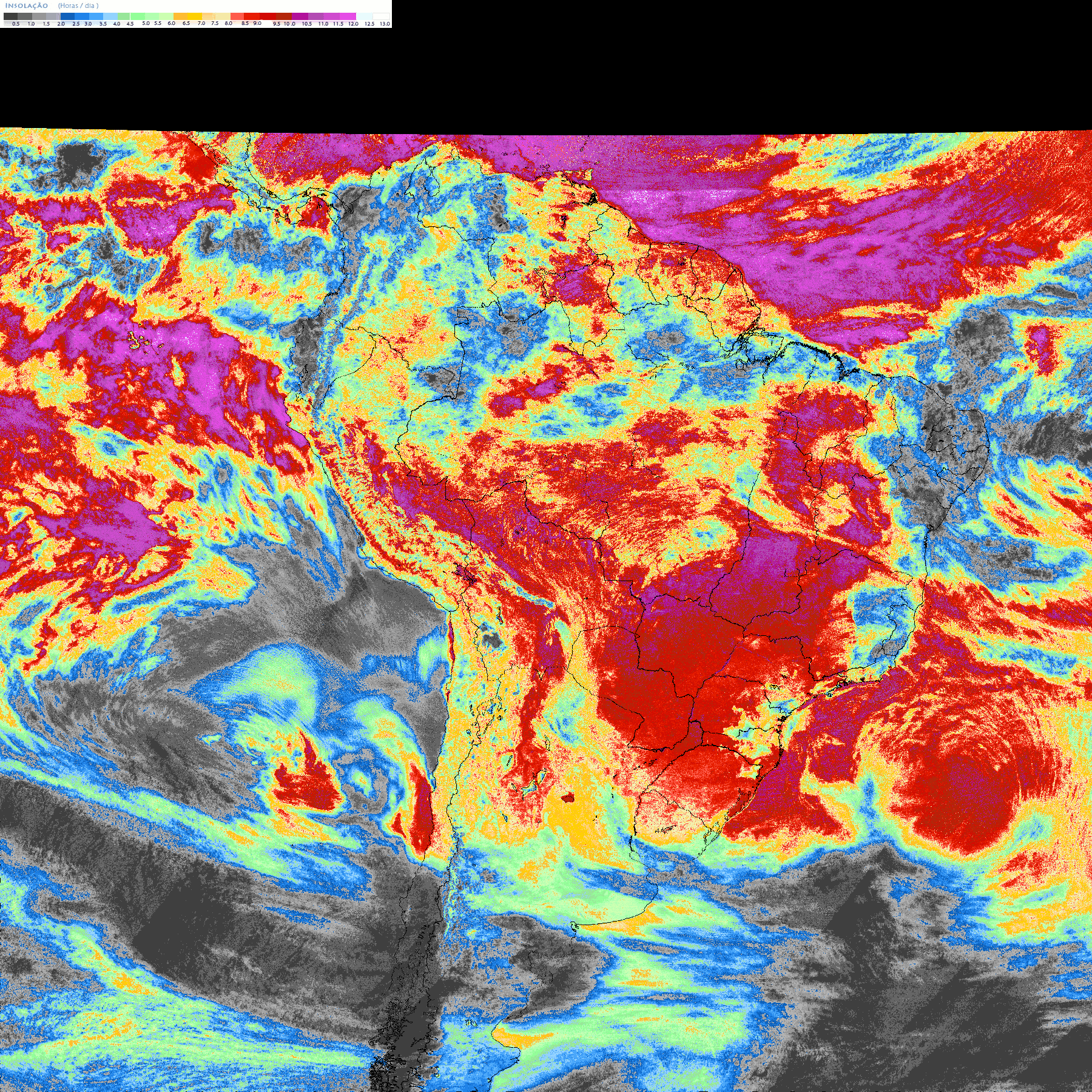Click the 7.0 legend value
Screen dimensions: 1092x1092
click(x=201, y=23)
